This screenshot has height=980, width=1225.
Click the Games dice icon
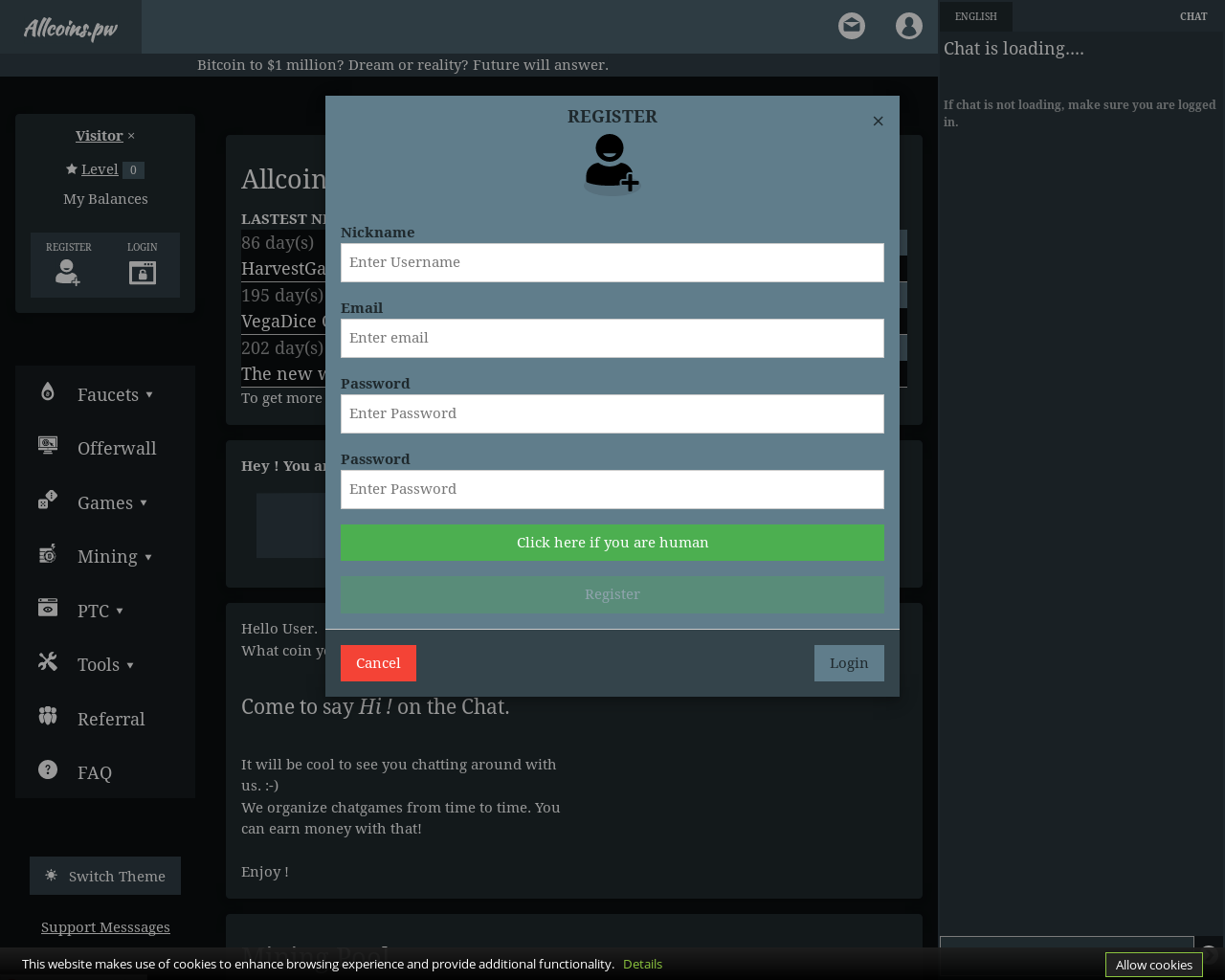tap(48, 500)
